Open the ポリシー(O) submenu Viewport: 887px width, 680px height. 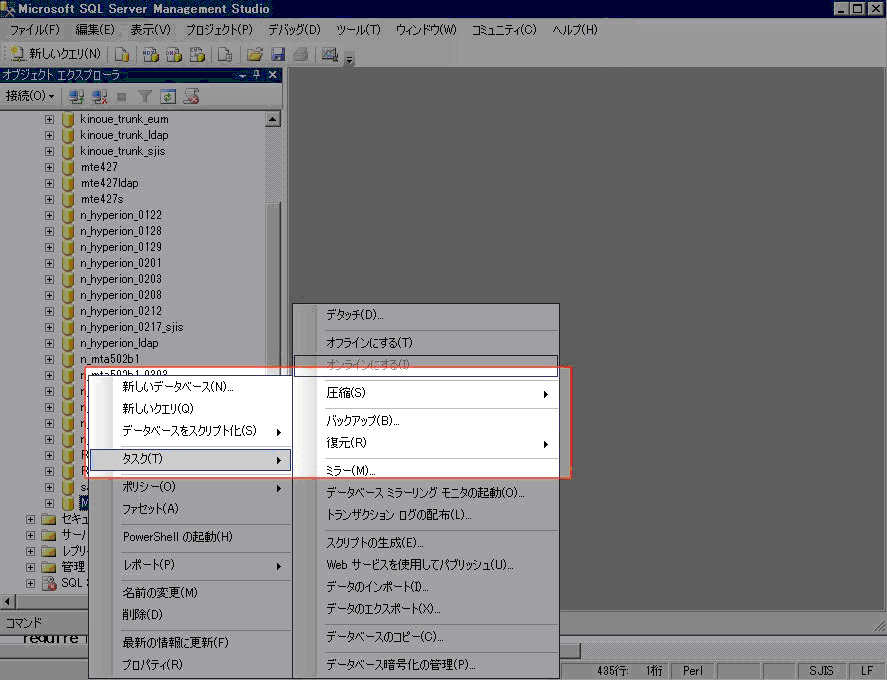pos(190,487)
